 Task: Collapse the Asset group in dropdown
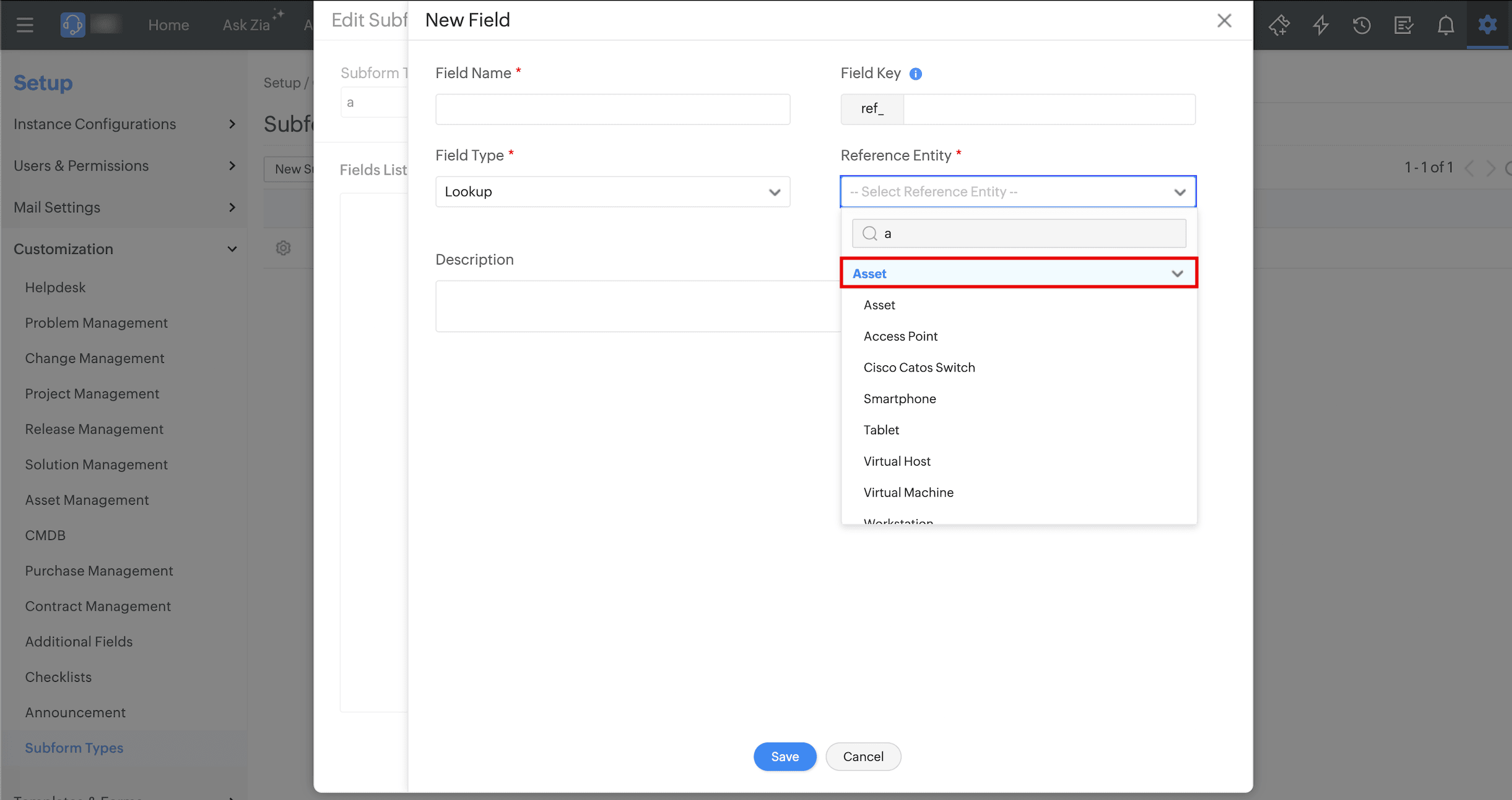click(1177, 274)
